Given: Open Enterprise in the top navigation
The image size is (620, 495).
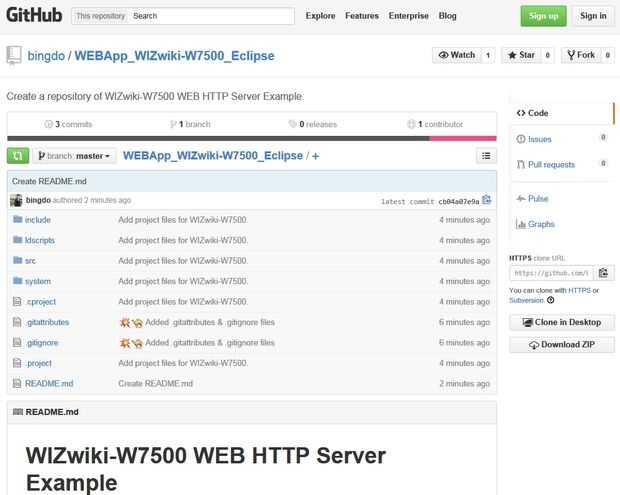Looking at the screenshot, I should tap(408, 16).
